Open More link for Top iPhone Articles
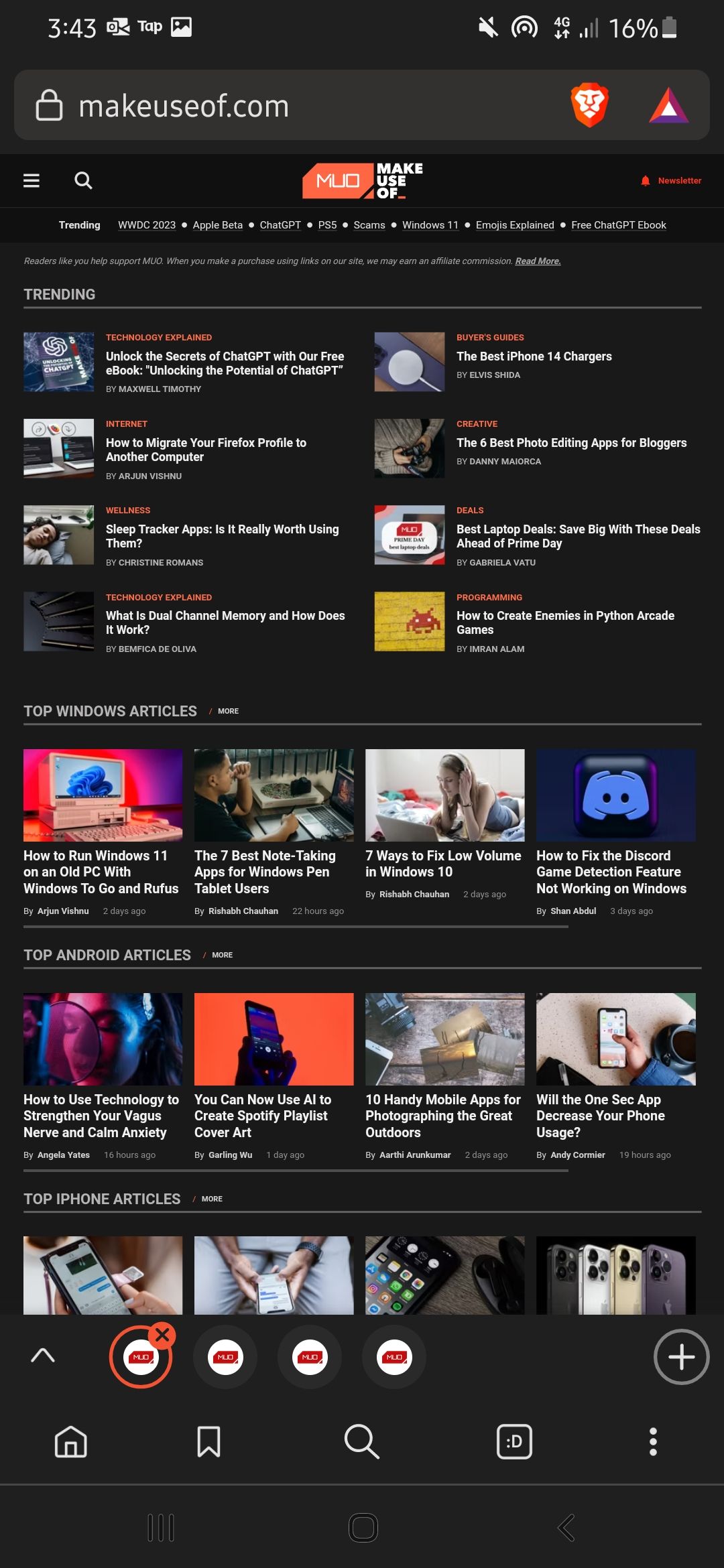The height and width of the screenshot is (1568, 724). pyautogui.click(x=212, y=1199)
